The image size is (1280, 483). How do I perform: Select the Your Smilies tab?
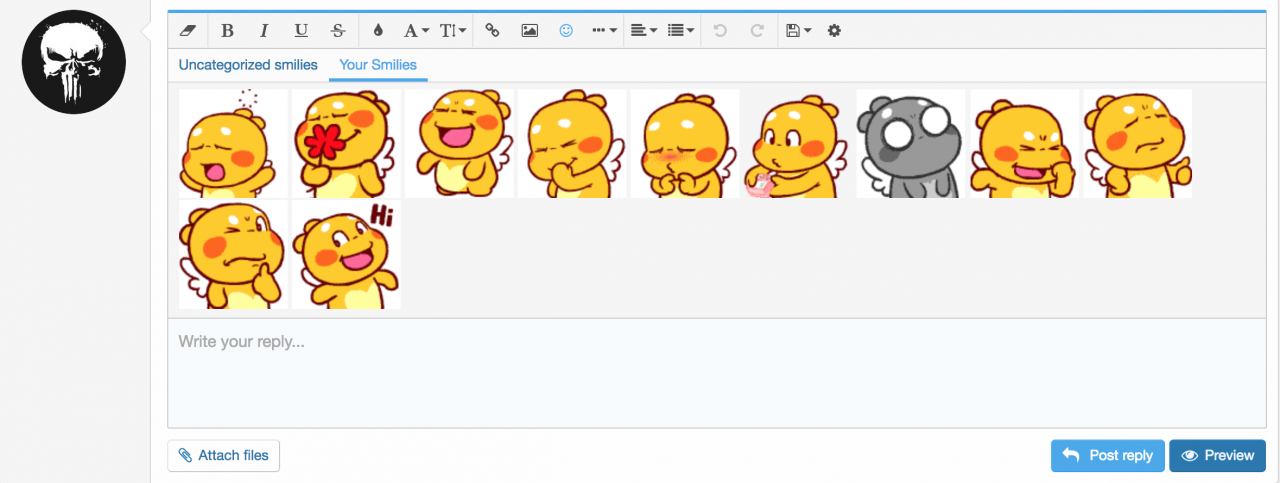[378, 65]
